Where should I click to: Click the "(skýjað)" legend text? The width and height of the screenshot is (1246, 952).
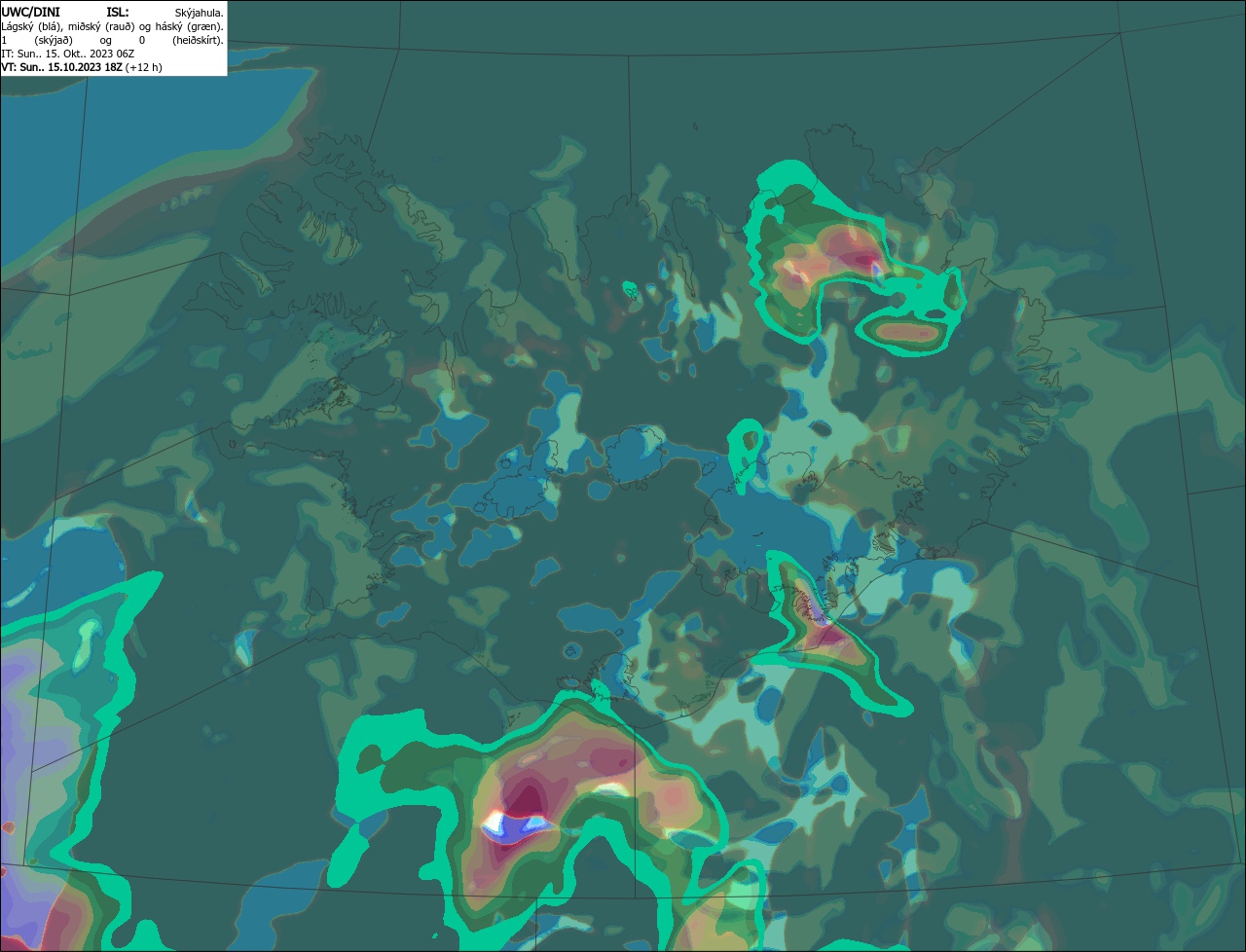tap(54, 40)
